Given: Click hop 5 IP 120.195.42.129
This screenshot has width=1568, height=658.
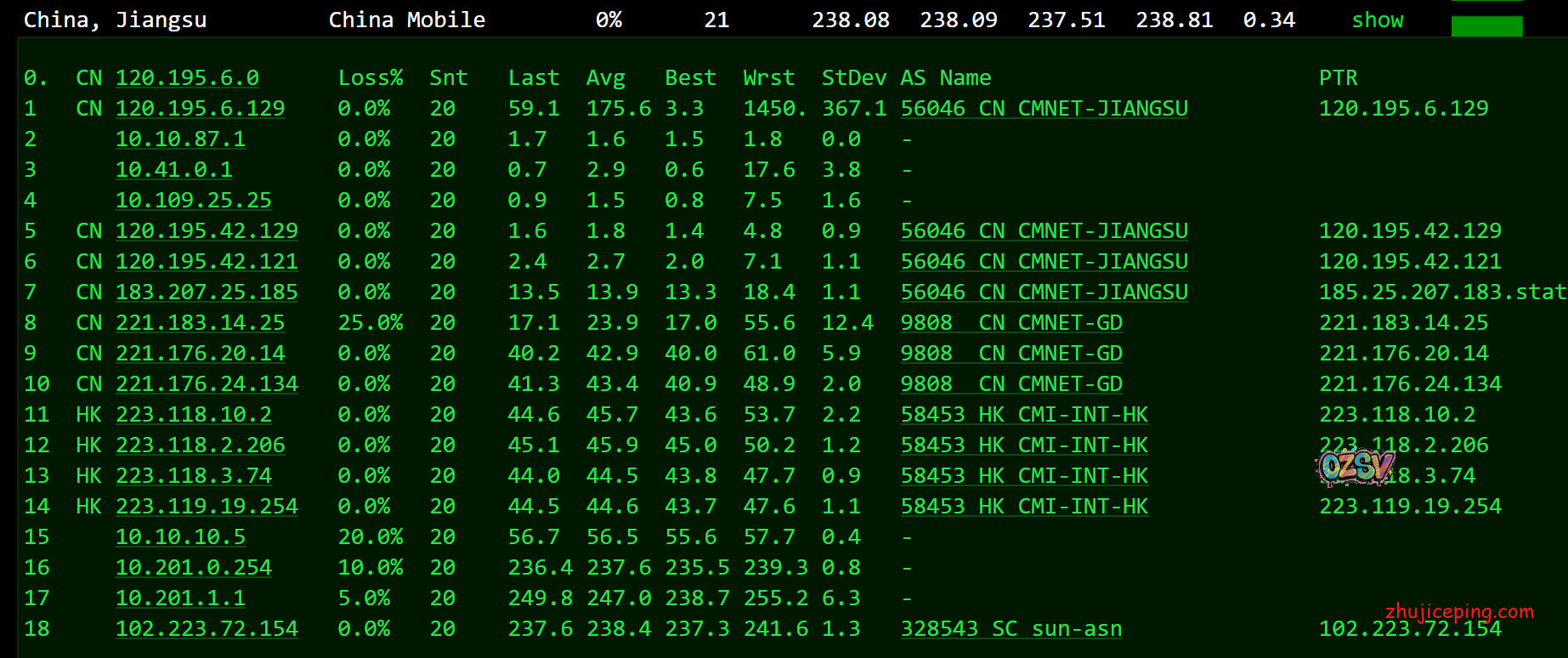Looking at the screenshot, I should click(x=207, y=231).
